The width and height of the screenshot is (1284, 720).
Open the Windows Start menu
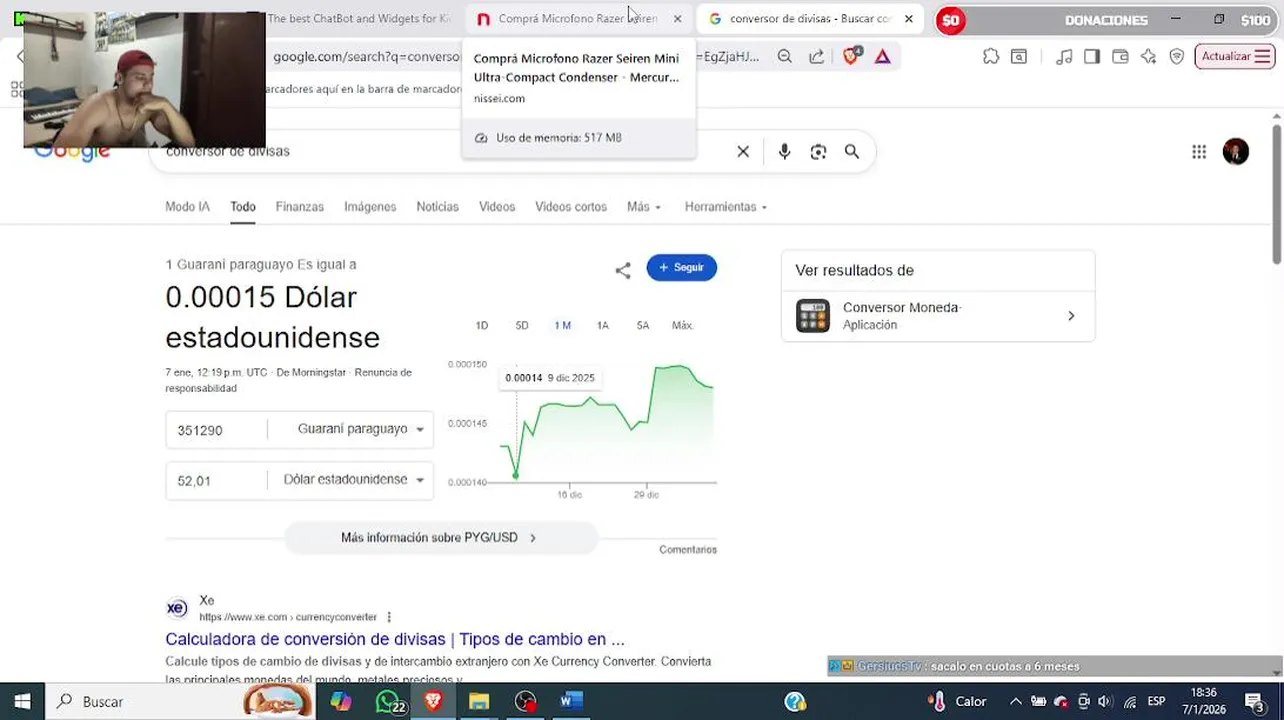22,702
